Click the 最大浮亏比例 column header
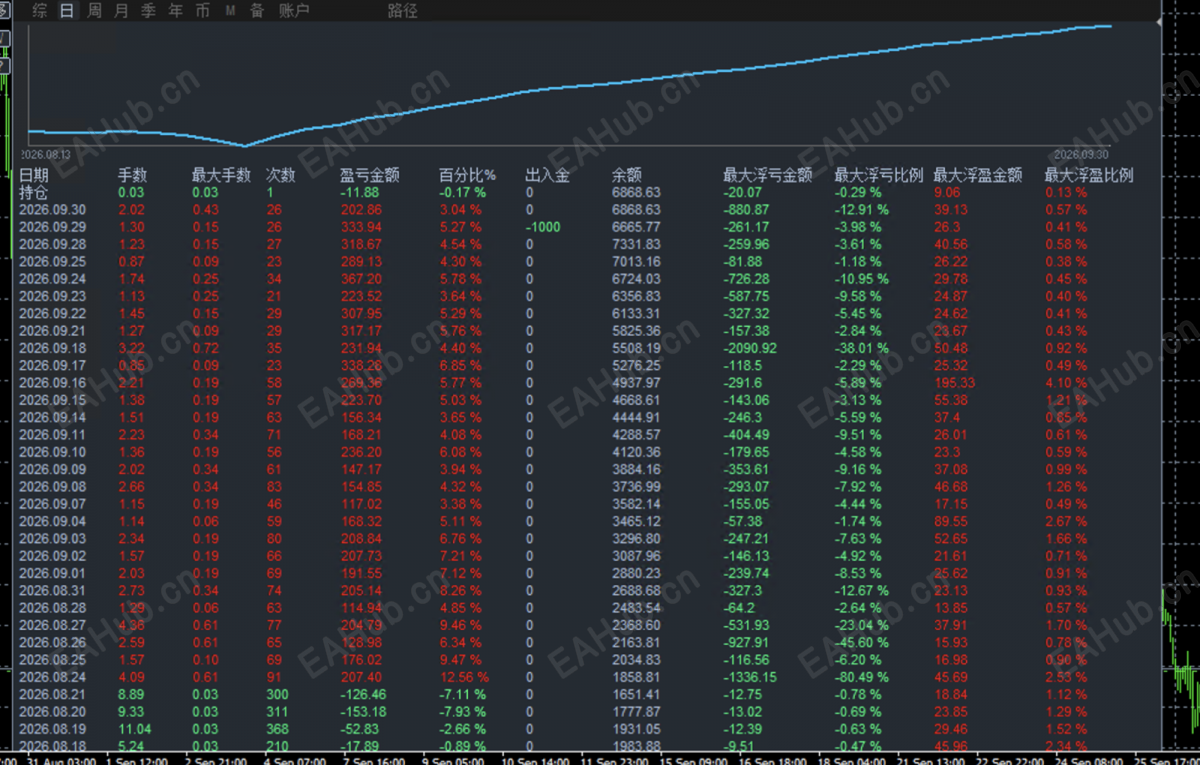This screenshot has height=765, width=1200. pos(878,175)
